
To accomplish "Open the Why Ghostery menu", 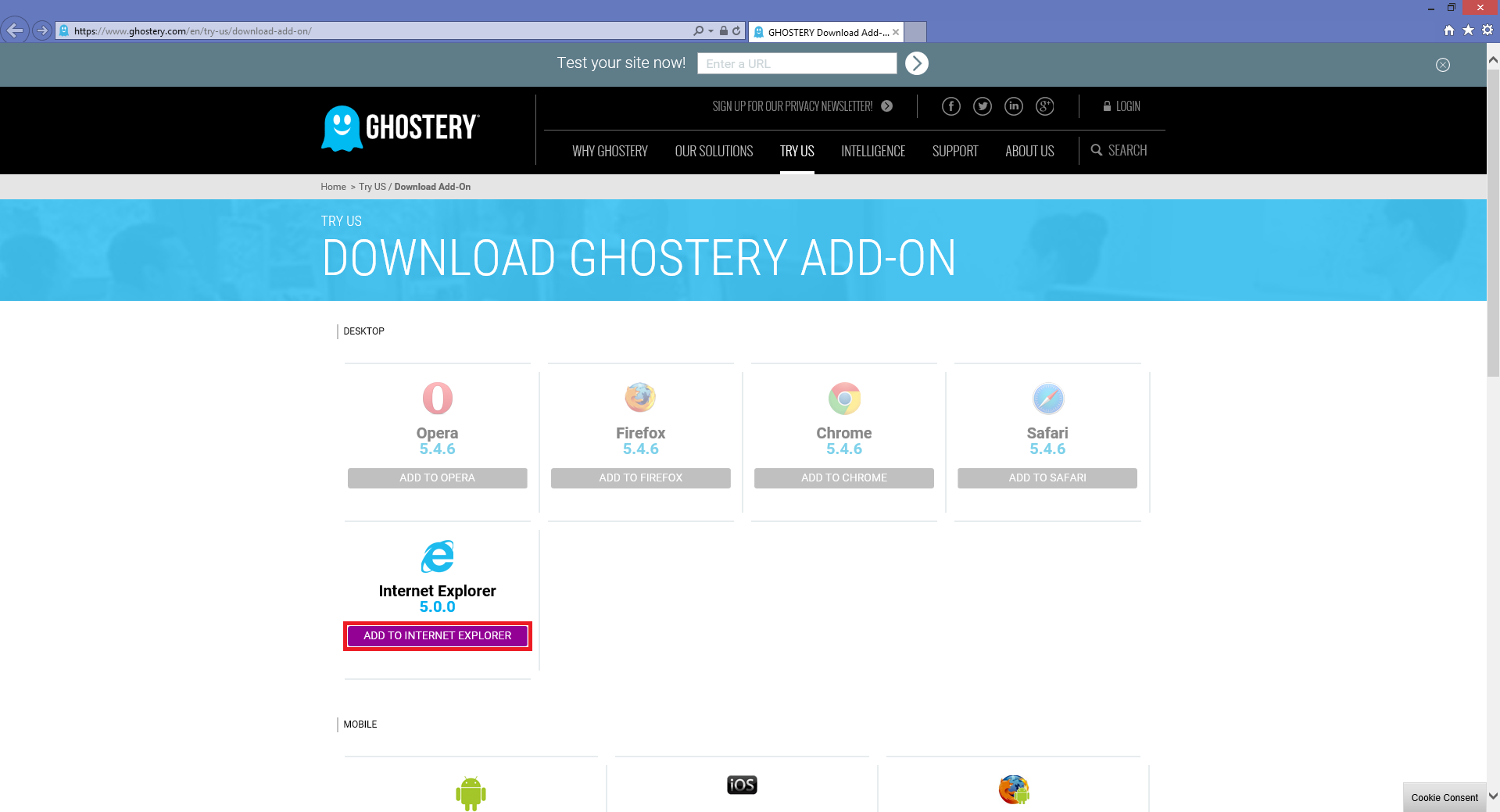I will [610, 151].
